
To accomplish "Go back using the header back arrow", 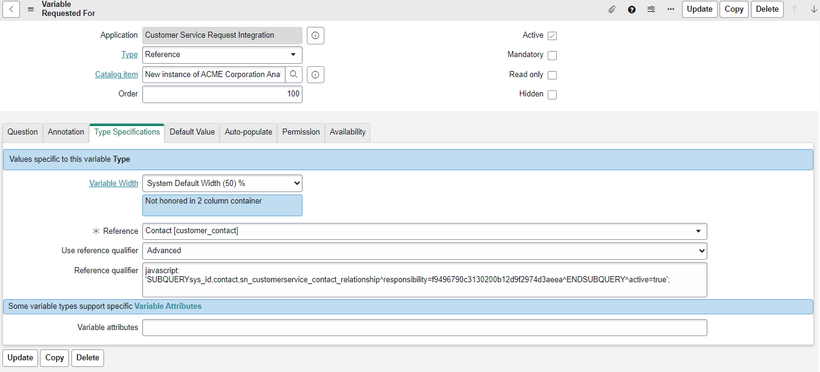I will 12,9.
